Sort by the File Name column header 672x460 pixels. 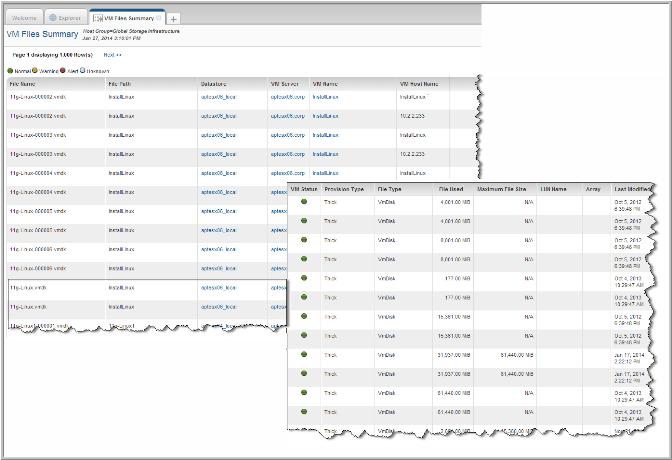click(22, 84)
